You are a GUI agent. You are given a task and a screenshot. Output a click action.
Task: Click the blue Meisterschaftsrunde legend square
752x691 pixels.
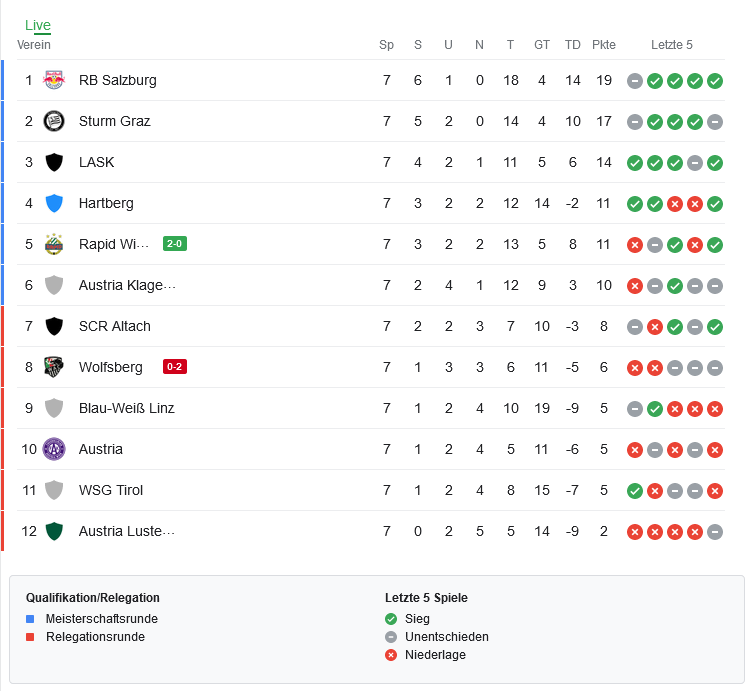click(30, 619)
